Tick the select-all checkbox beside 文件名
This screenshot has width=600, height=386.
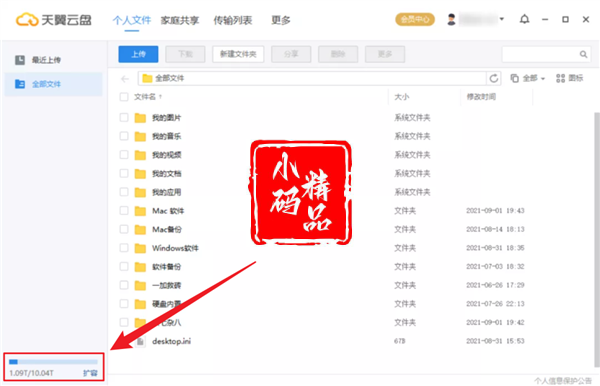124,97
